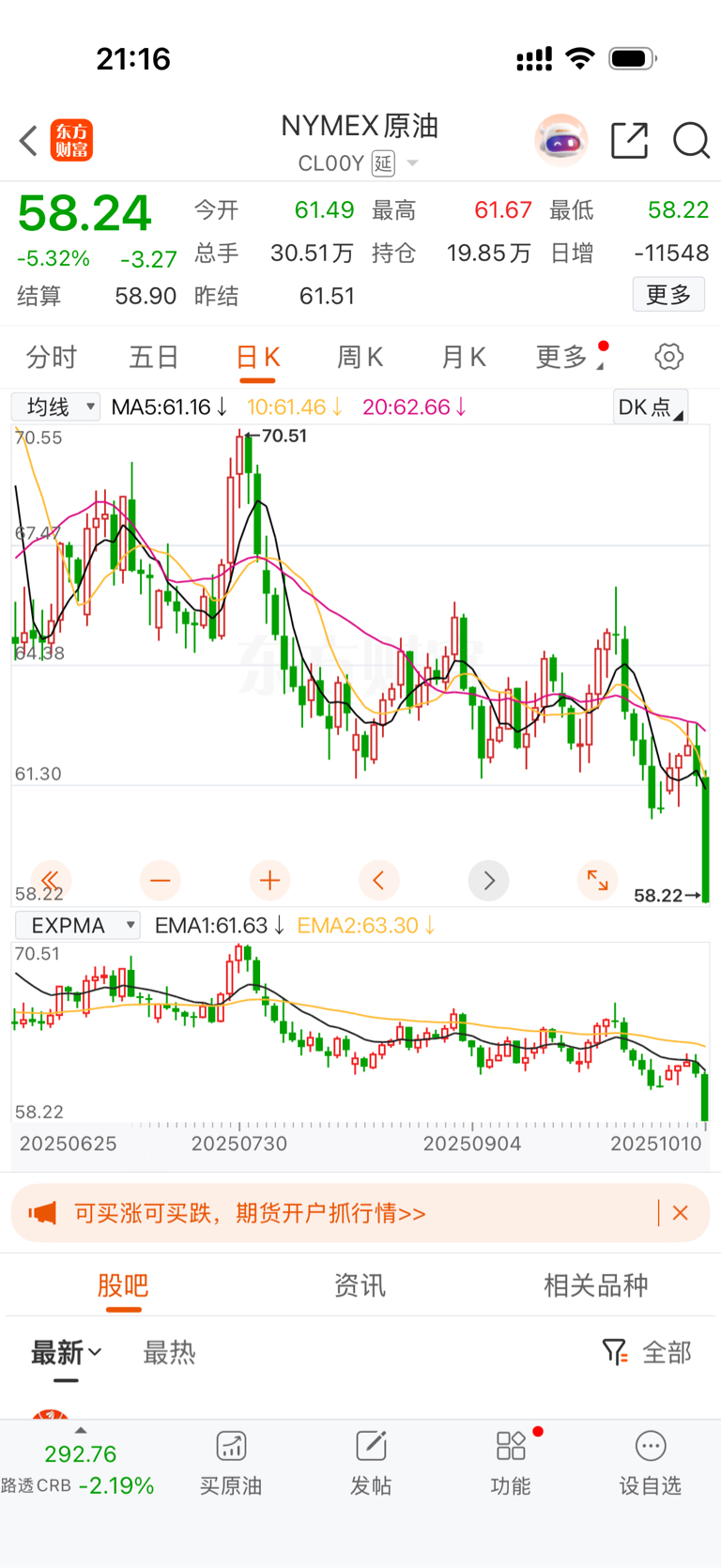The image size is (721, 1568).
Task: Open the 全部 filter
Action: click(647, 1352)
